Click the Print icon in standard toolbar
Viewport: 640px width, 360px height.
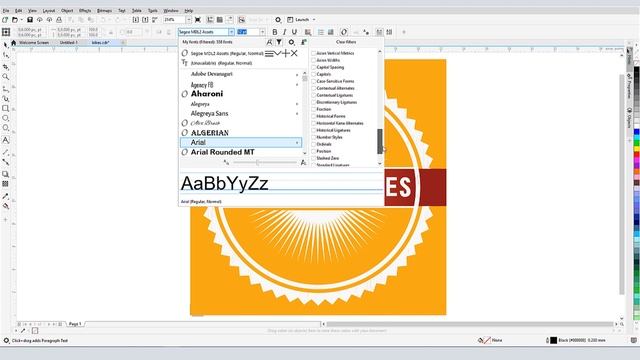coord(59,20)
